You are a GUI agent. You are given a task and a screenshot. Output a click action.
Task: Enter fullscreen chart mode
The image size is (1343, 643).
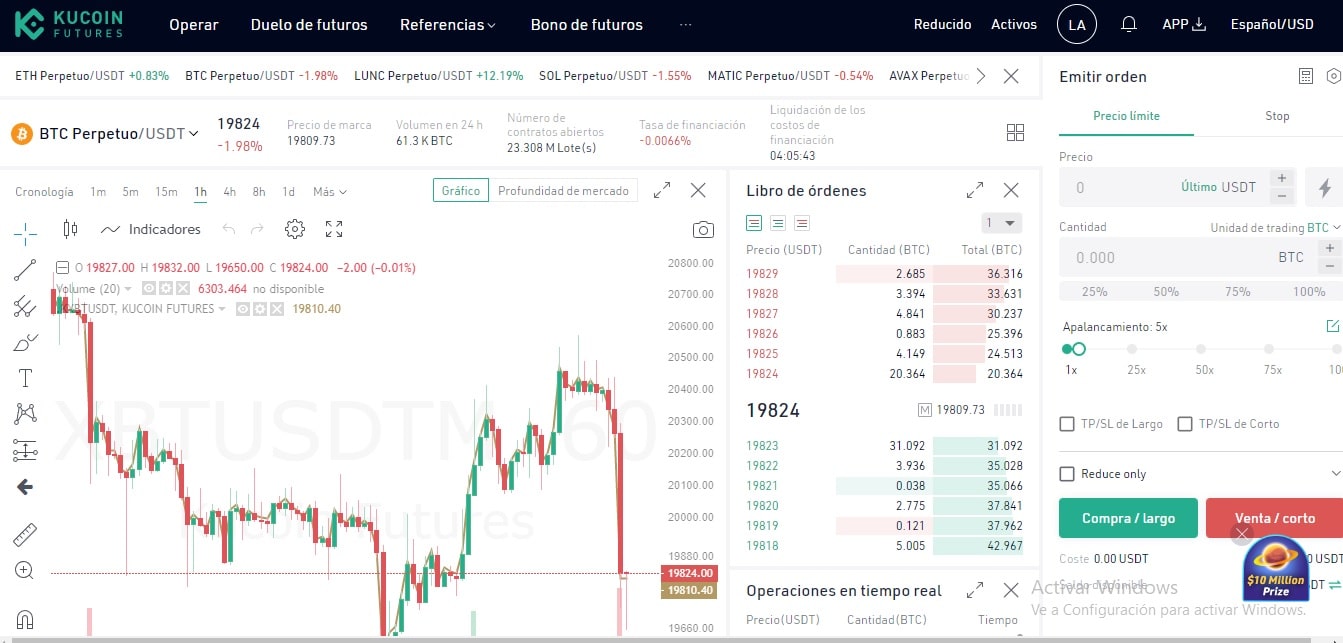334,229
